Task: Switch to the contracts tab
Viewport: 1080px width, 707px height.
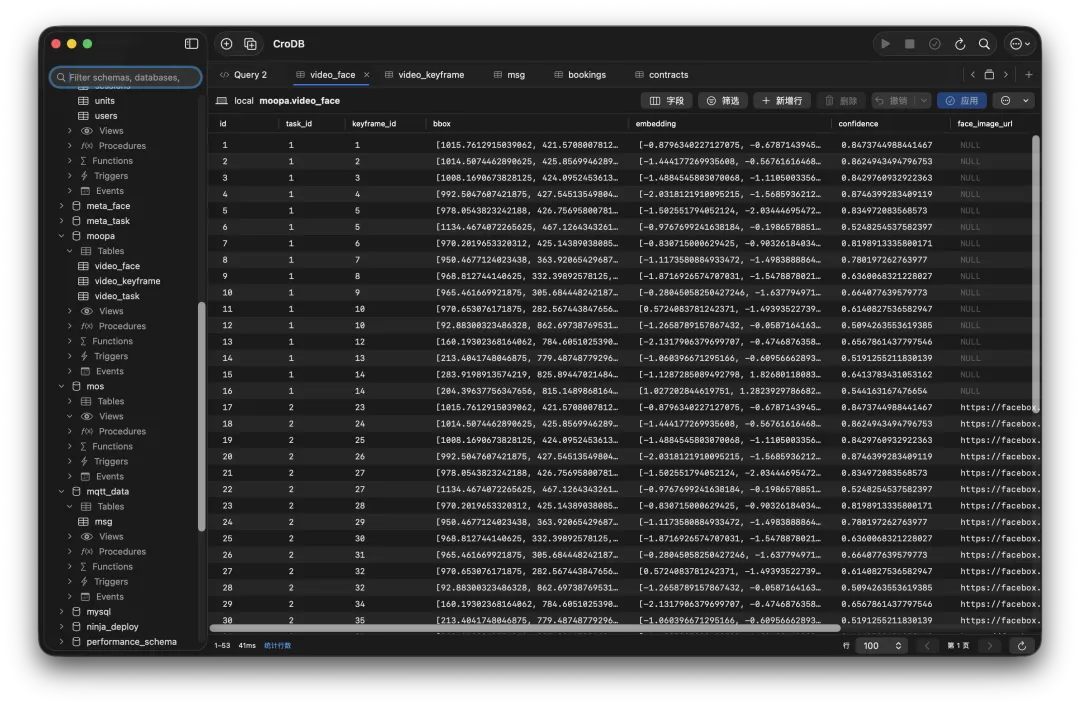Action: point(661,74)
